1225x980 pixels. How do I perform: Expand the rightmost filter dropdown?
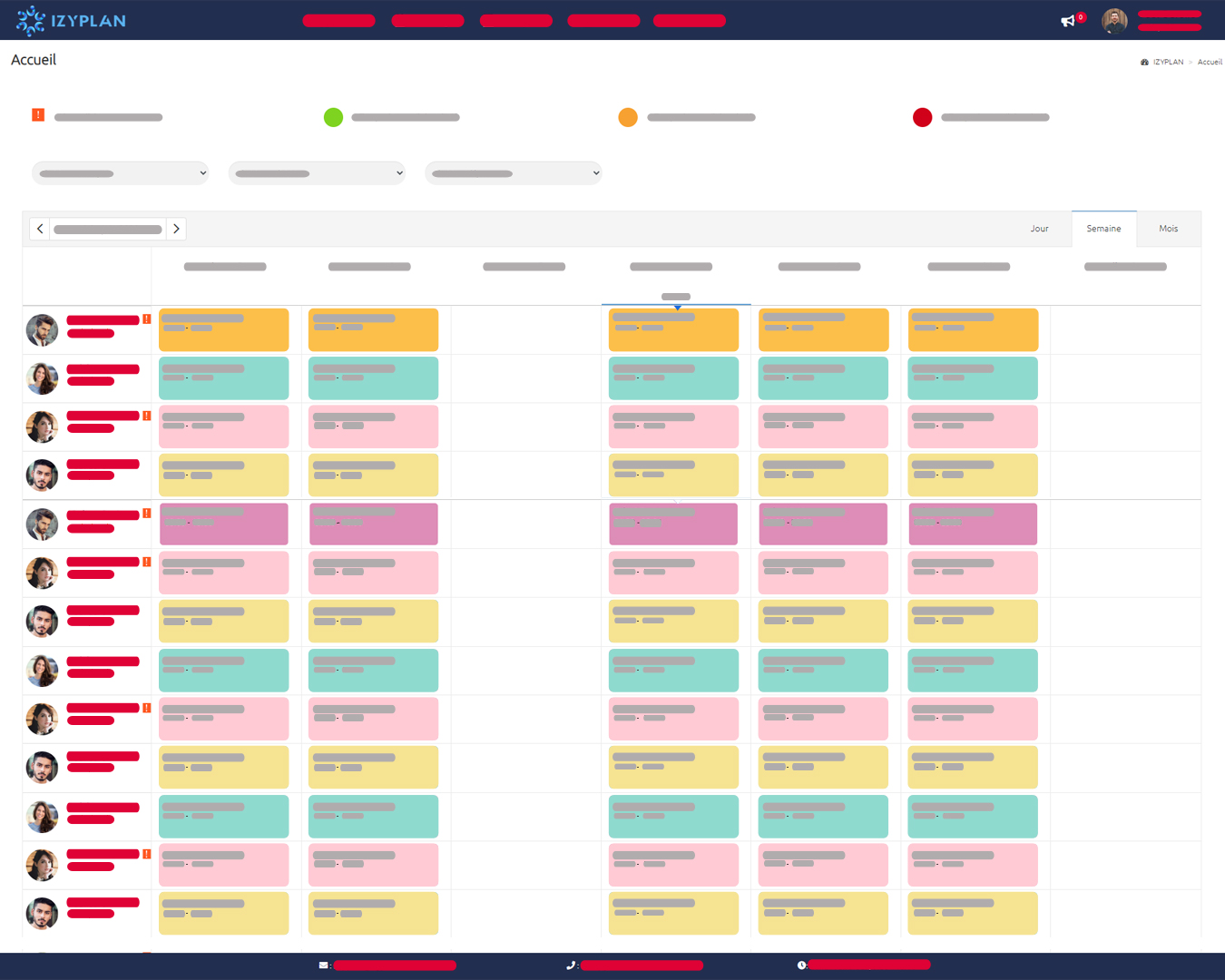(x=514, y=173)
